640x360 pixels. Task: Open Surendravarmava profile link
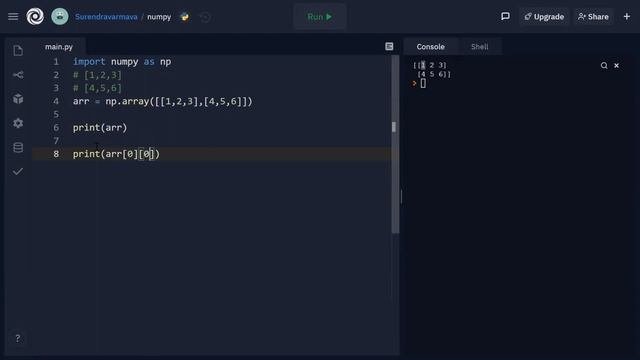(x=106, y=17)
